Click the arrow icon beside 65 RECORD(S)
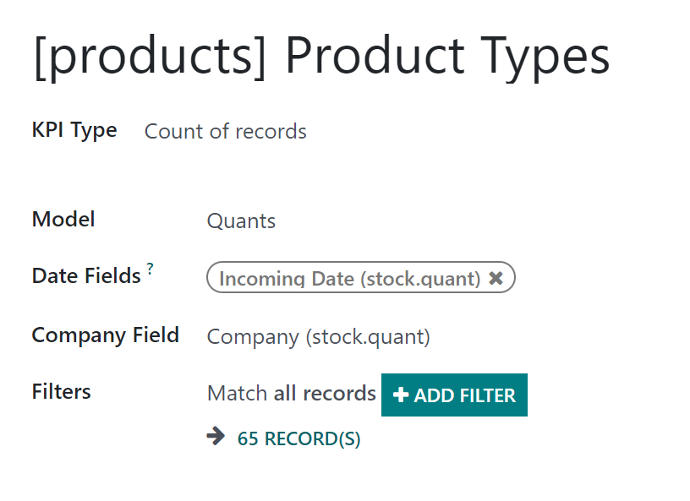This screenshot has height=501, width=690. click(216, 436)
